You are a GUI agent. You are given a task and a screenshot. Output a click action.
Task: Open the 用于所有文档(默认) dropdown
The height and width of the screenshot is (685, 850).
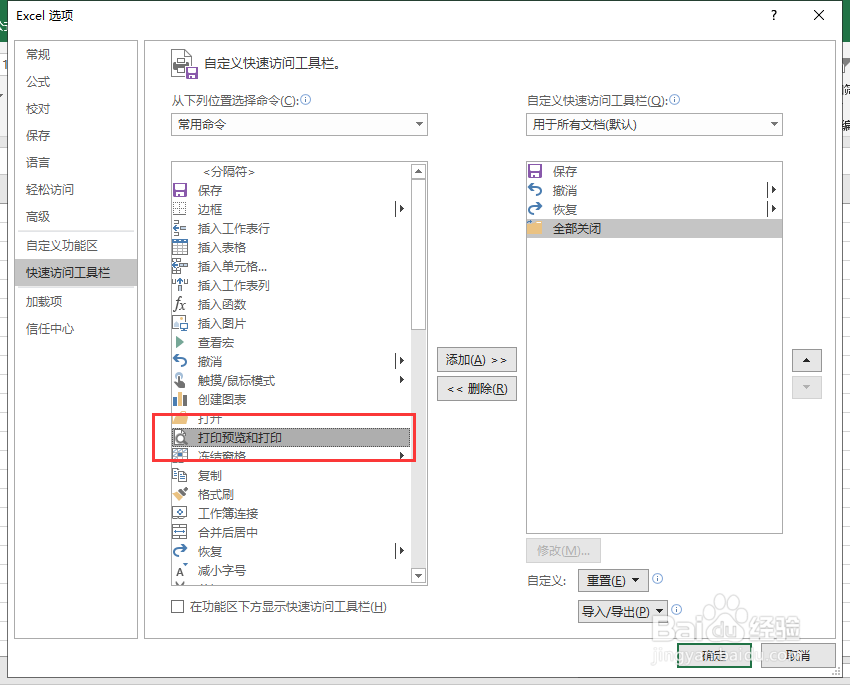point(654,125)
